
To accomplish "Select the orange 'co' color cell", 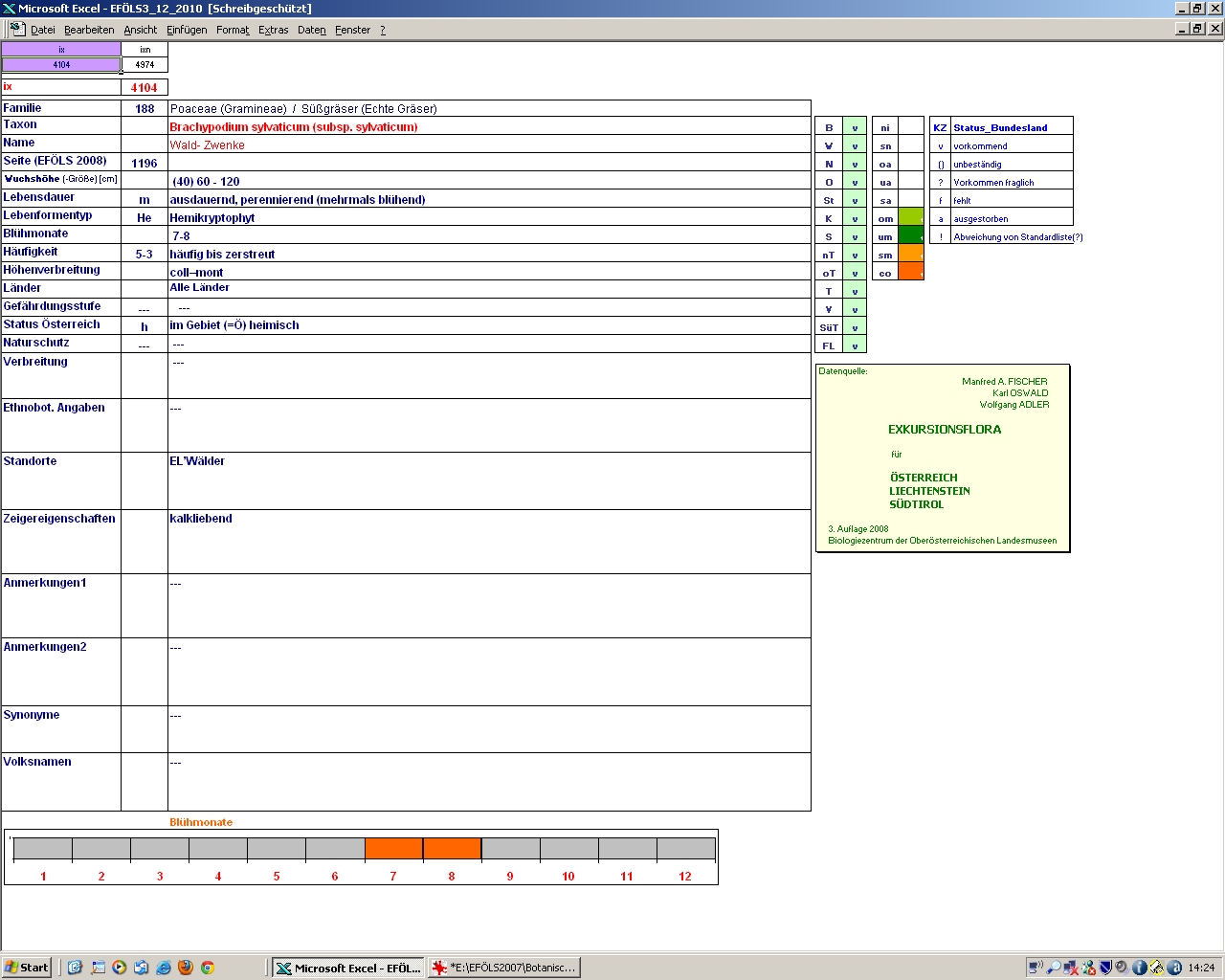I will point(910,273).
